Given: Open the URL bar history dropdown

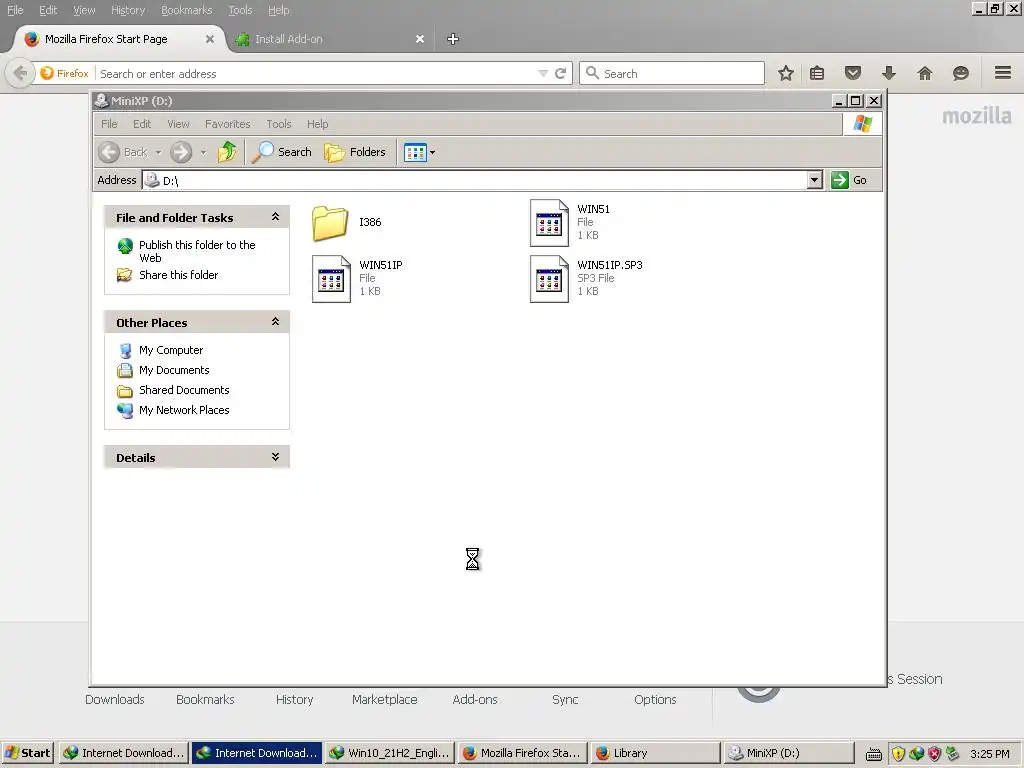Looking at the screenshot, I should (x=543, y=74).
